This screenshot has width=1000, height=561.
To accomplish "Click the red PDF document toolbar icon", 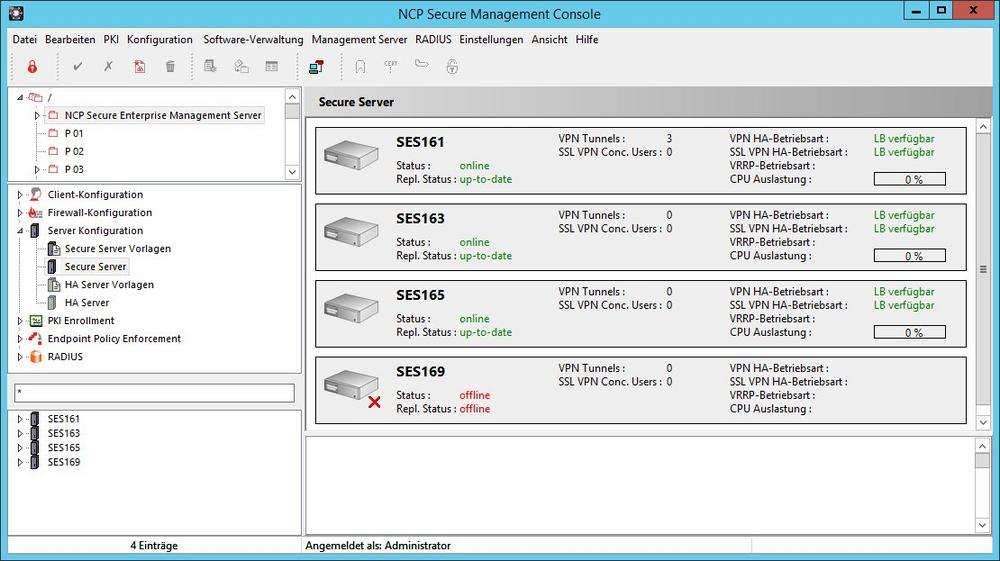I will point(140,67).
